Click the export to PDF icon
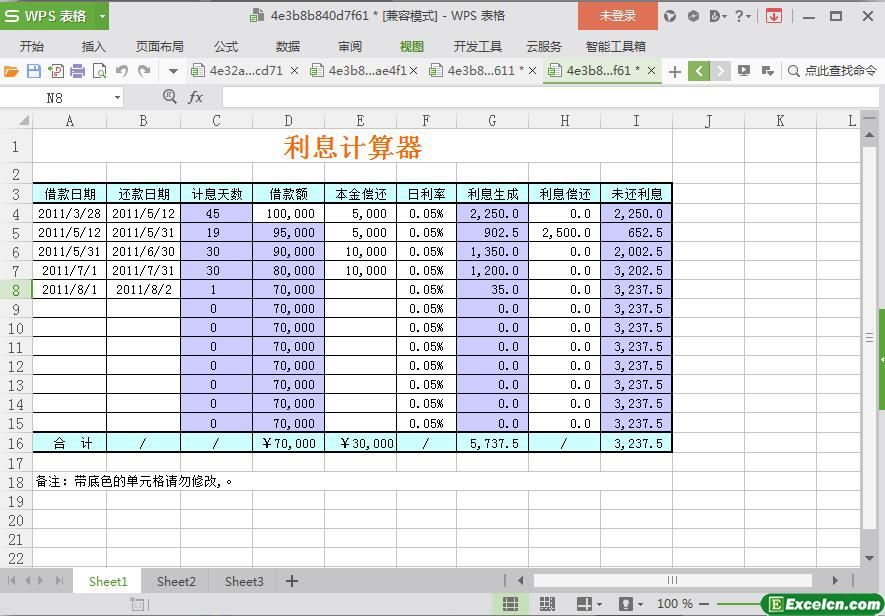The image size is (885, 616). (56, 71)
